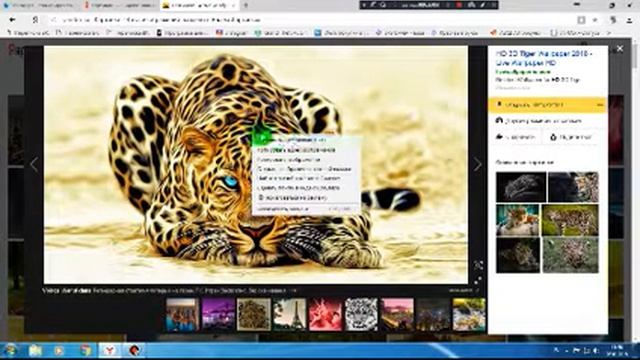Show previous image with left arrow
This screenshot has width=640, height=360.
34,165
